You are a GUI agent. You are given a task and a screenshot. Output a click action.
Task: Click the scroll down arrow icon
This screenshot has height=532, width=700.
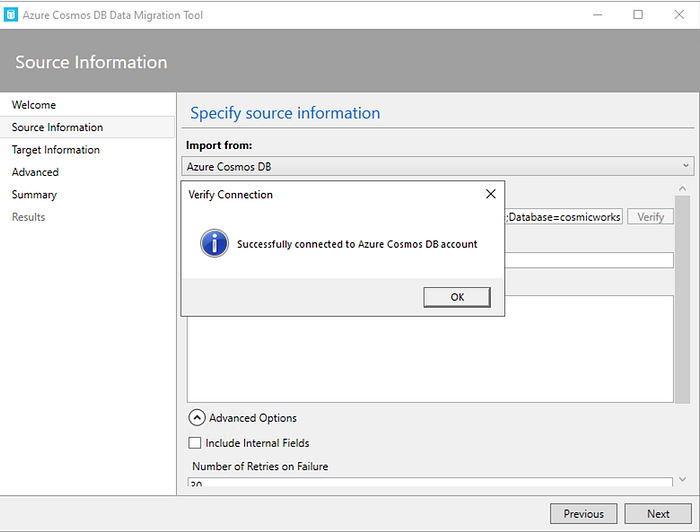click(x=682, y=479)
